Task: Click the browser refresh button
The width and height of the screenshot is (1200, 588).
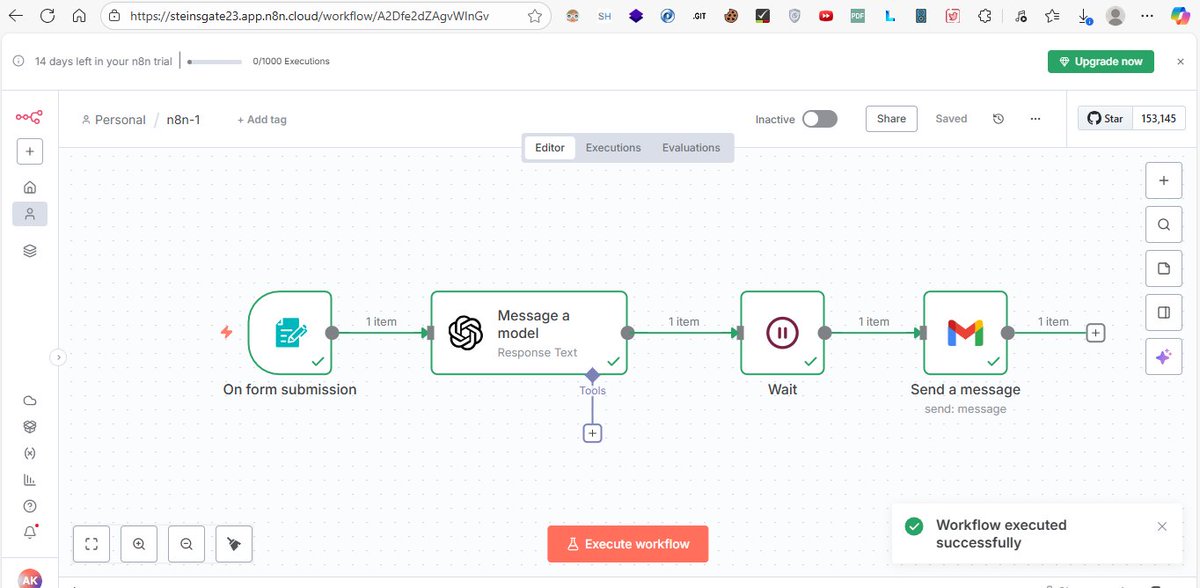Action: pos(48,16)
